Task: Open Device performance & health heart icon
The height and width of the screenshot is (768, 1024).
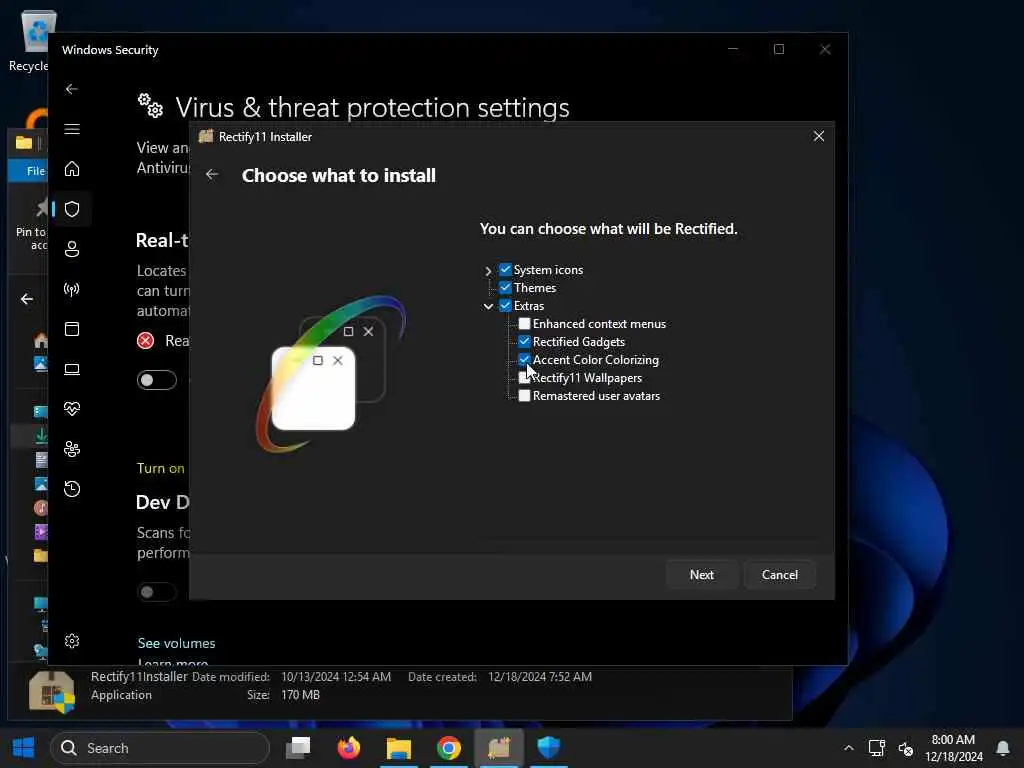Action: tap(72, 409)
